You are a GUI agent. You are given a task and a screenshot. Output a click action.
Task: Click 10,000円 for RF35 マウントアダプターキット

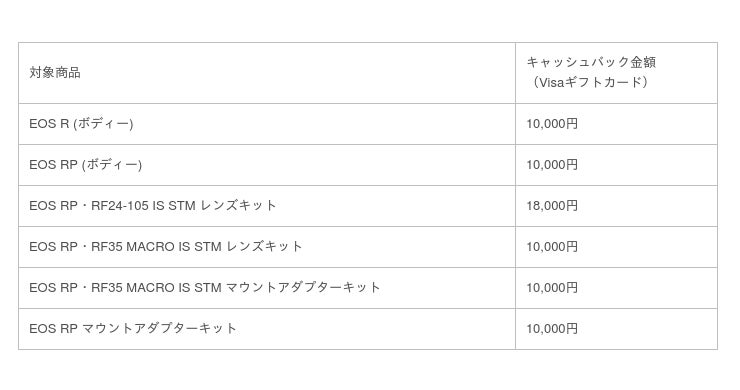pyautogui.click(x=552, y=288)
